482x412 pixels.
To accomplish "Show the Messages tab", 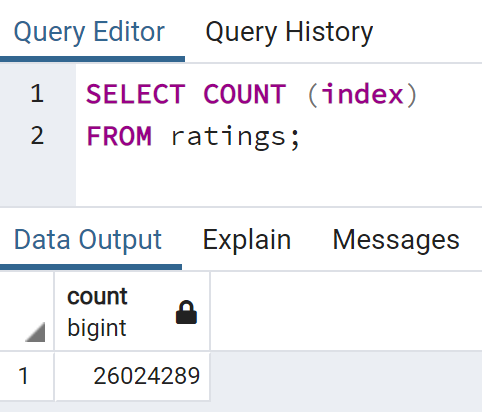I will [x=396, y=240].
